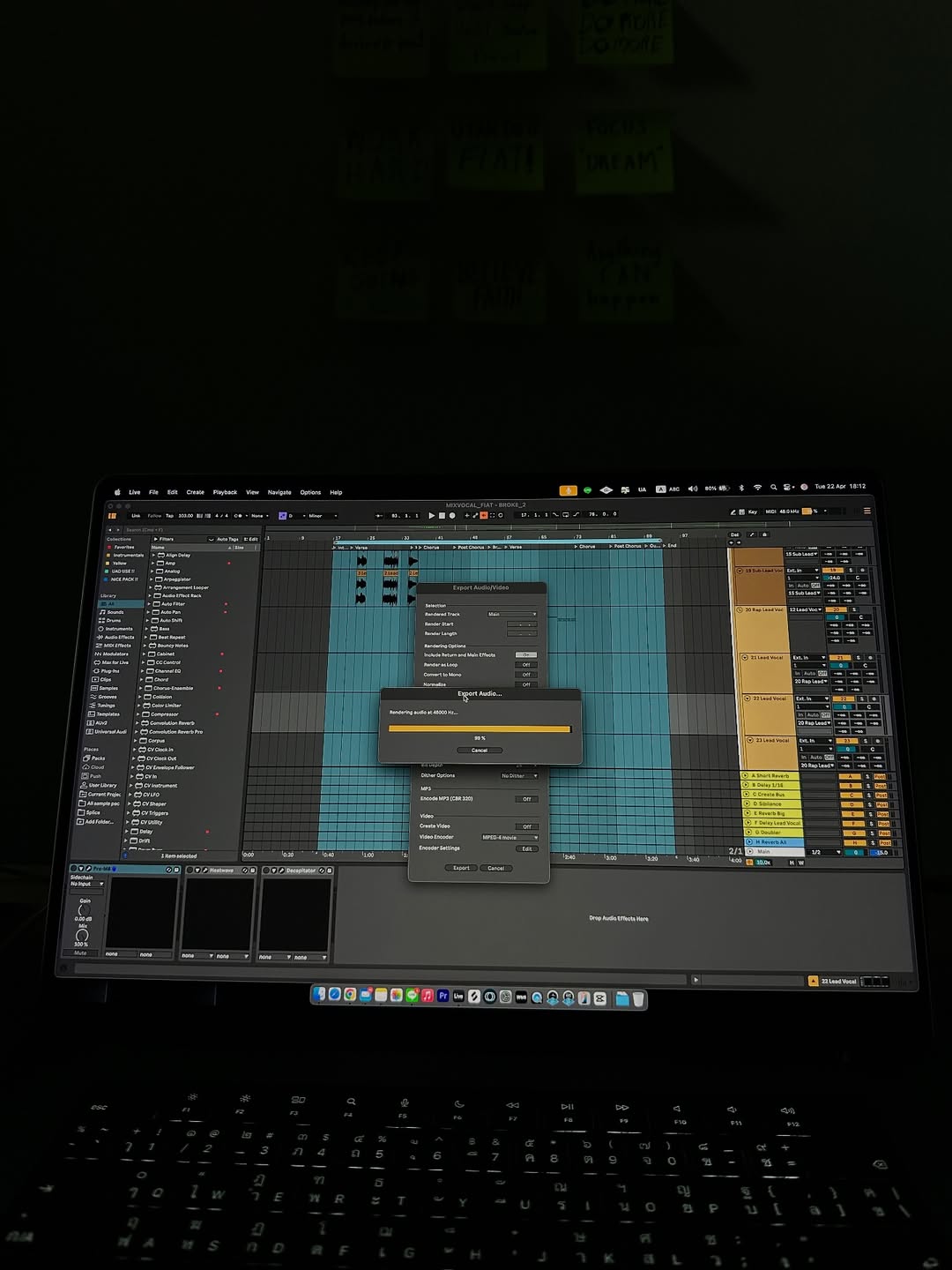Open Ableton Live icon in the Dock
This screenshot has width=952, height=1270.
tap(458, 996)
